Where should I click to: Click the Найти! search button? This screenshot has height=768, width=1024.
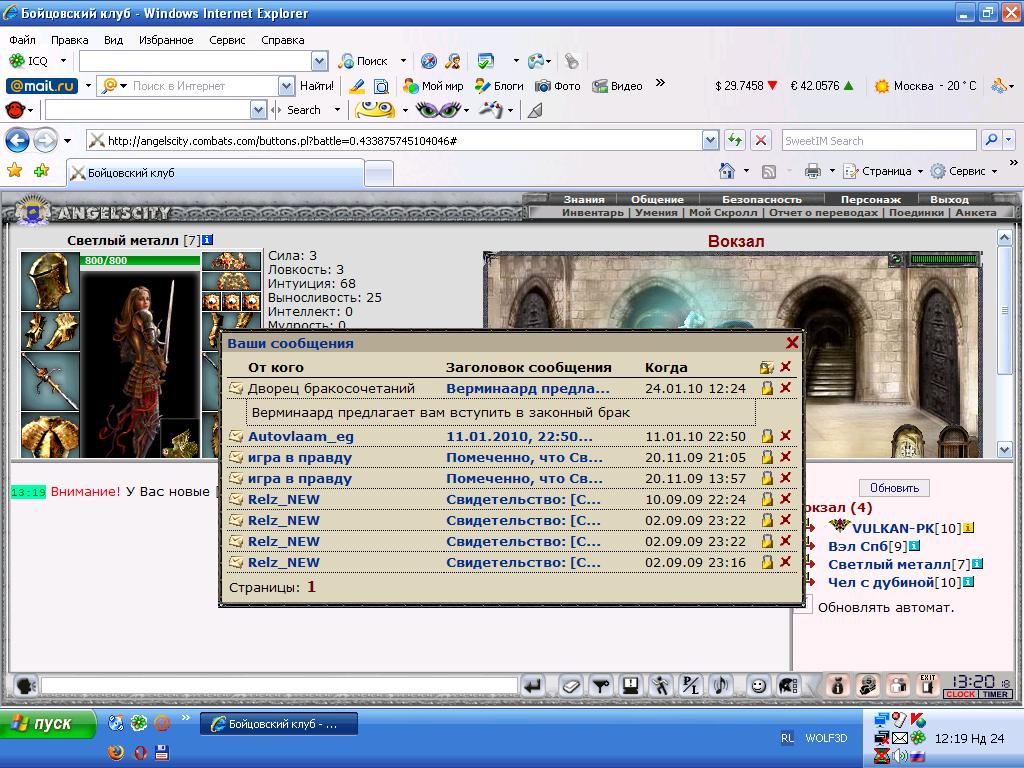pos(317,86)
